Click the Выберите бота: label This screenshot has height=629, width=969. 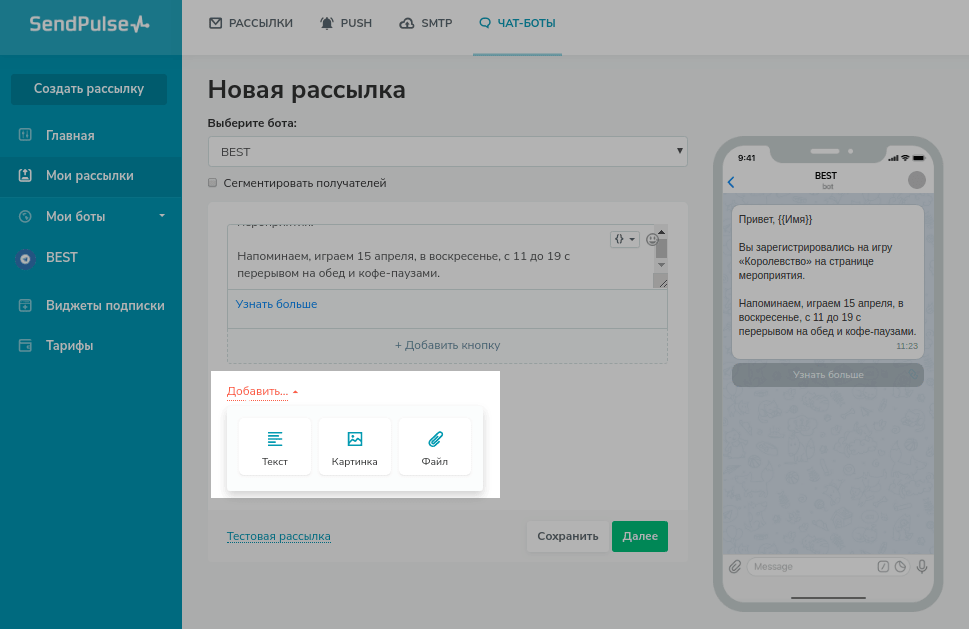click(x=252, y=123)
